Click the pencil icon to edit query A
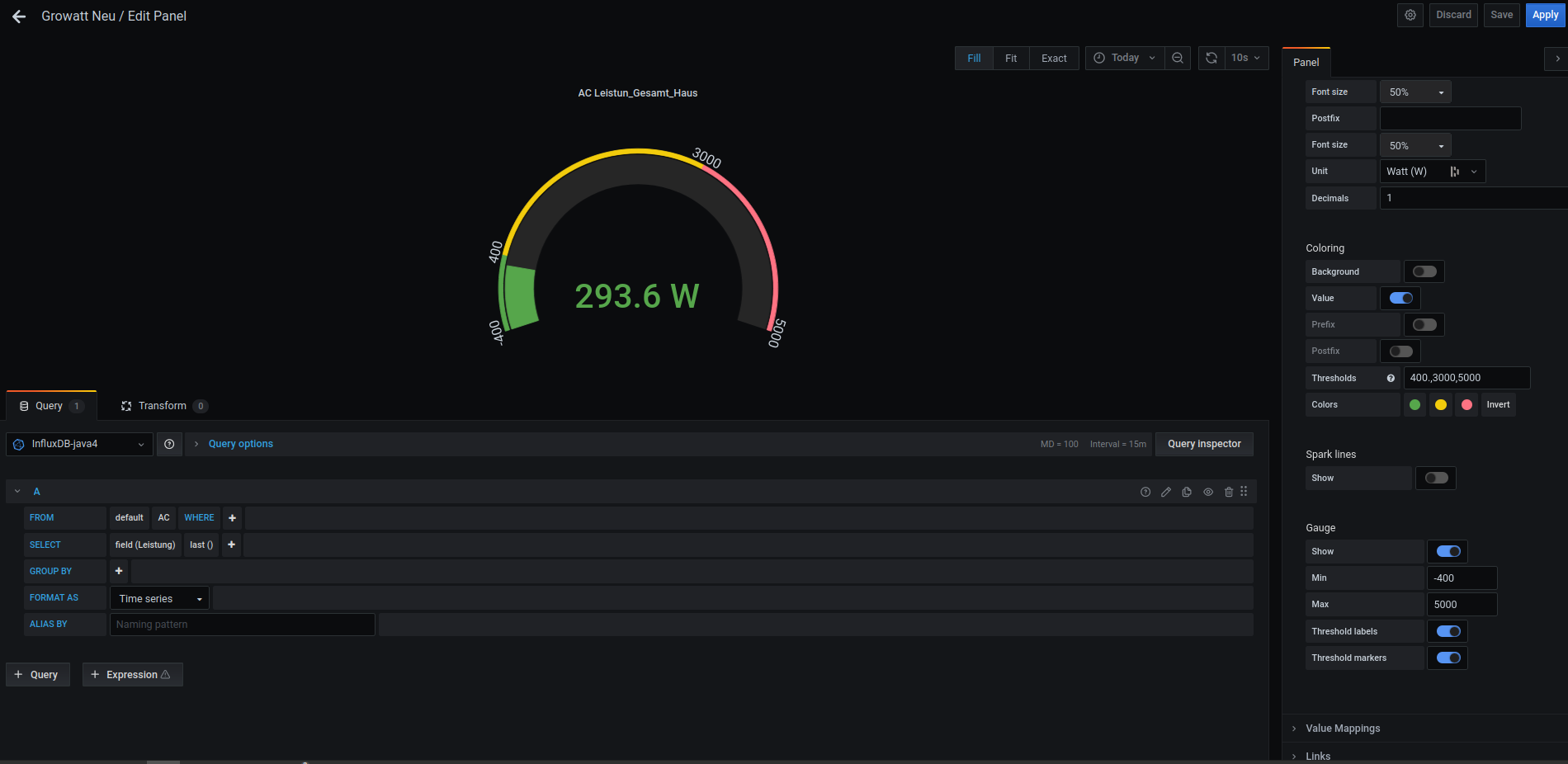Image resolution: width=1568 pixels, height=764 pixels. point(1166,492)
